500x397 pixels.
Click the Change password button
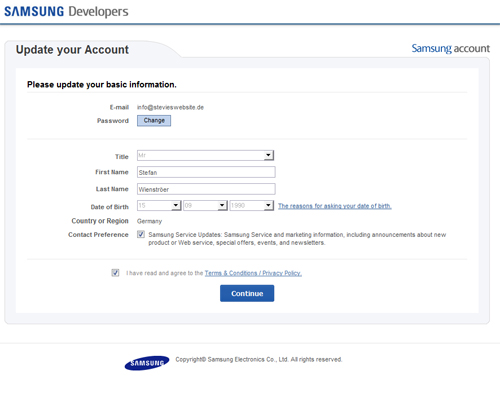click(x=154, y=121)
